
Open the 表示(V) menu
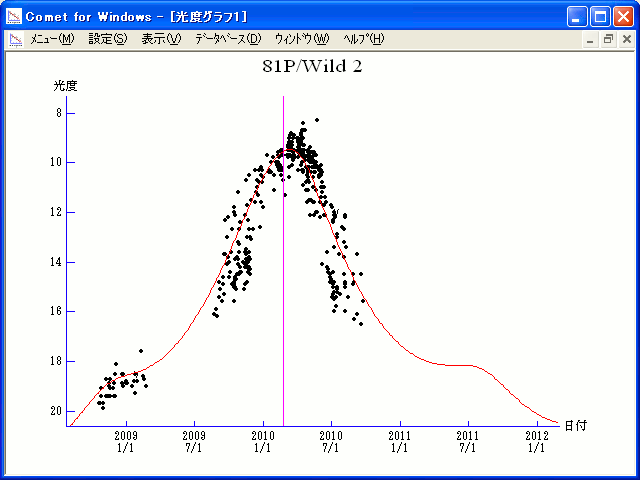(161, 39)
